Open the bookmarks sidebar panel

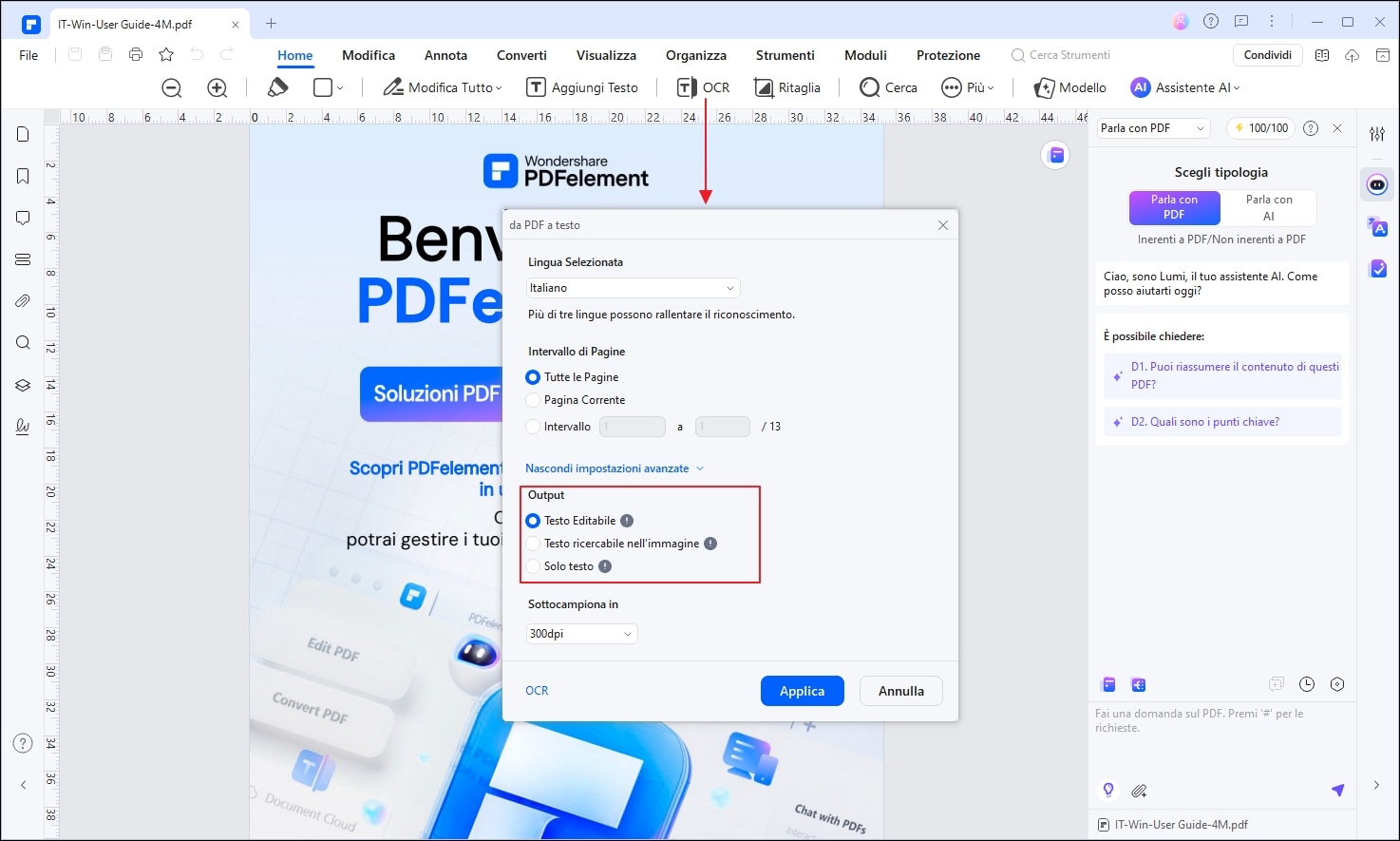pyautogui.click(x=23, y=176)
